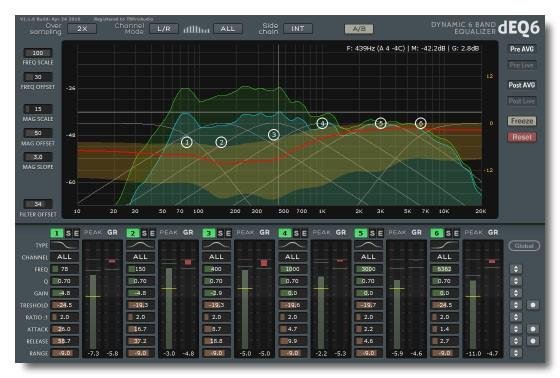Open band 2 CHANNEL ALL selector
This screenshot has height=378, width=560.
(x=140, y=257)
